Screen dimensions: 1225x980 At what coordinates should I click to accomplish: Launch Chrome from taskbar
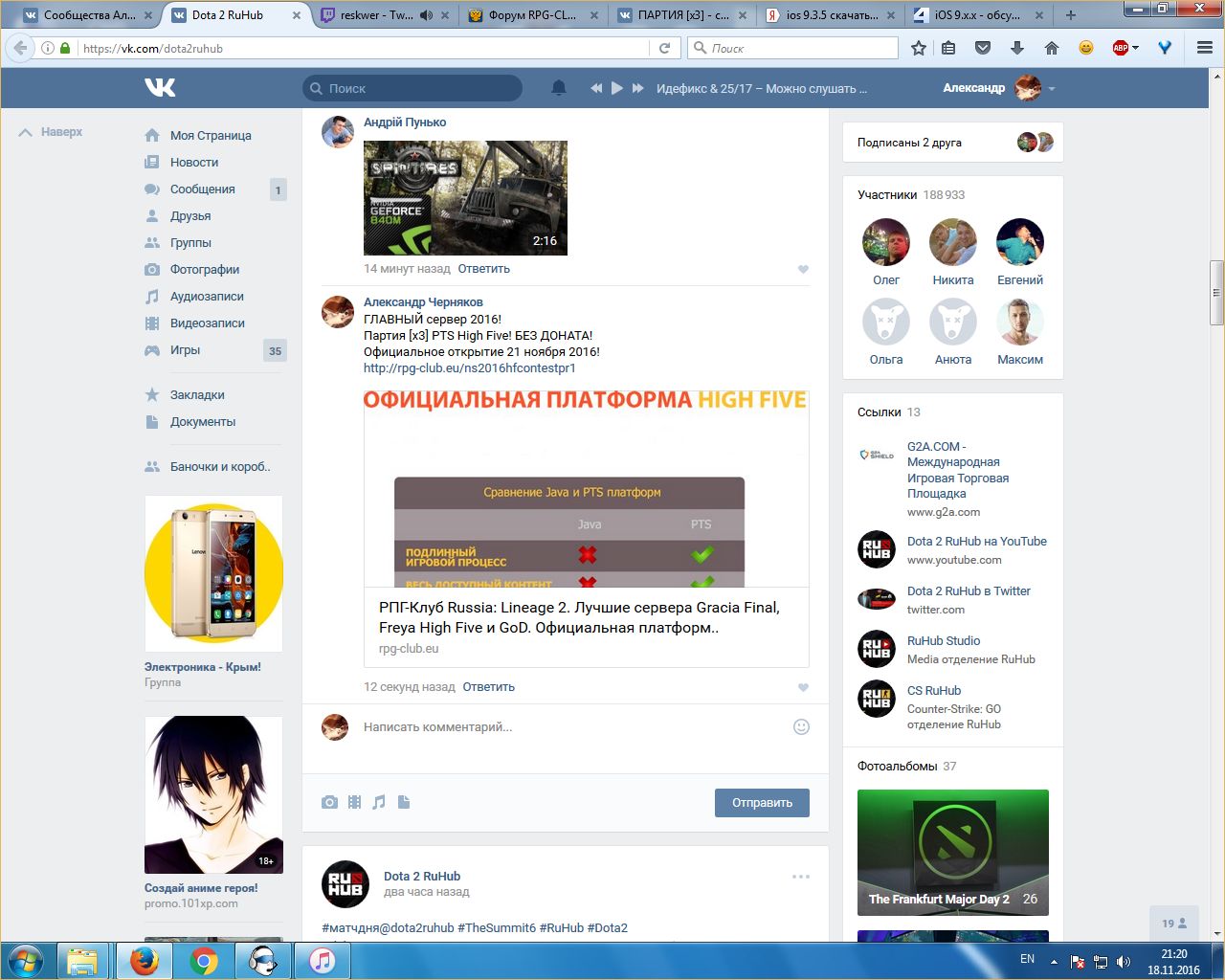coord(203,960)
